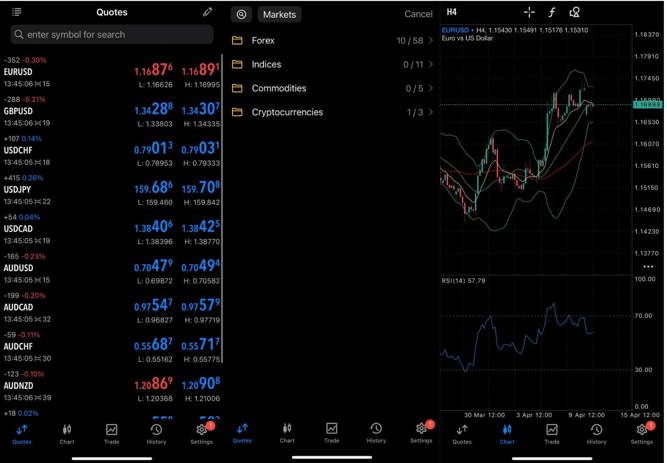Open History tab in chart panel
The width and height of the screenshot is (667, 463).
tap(596, 434)
